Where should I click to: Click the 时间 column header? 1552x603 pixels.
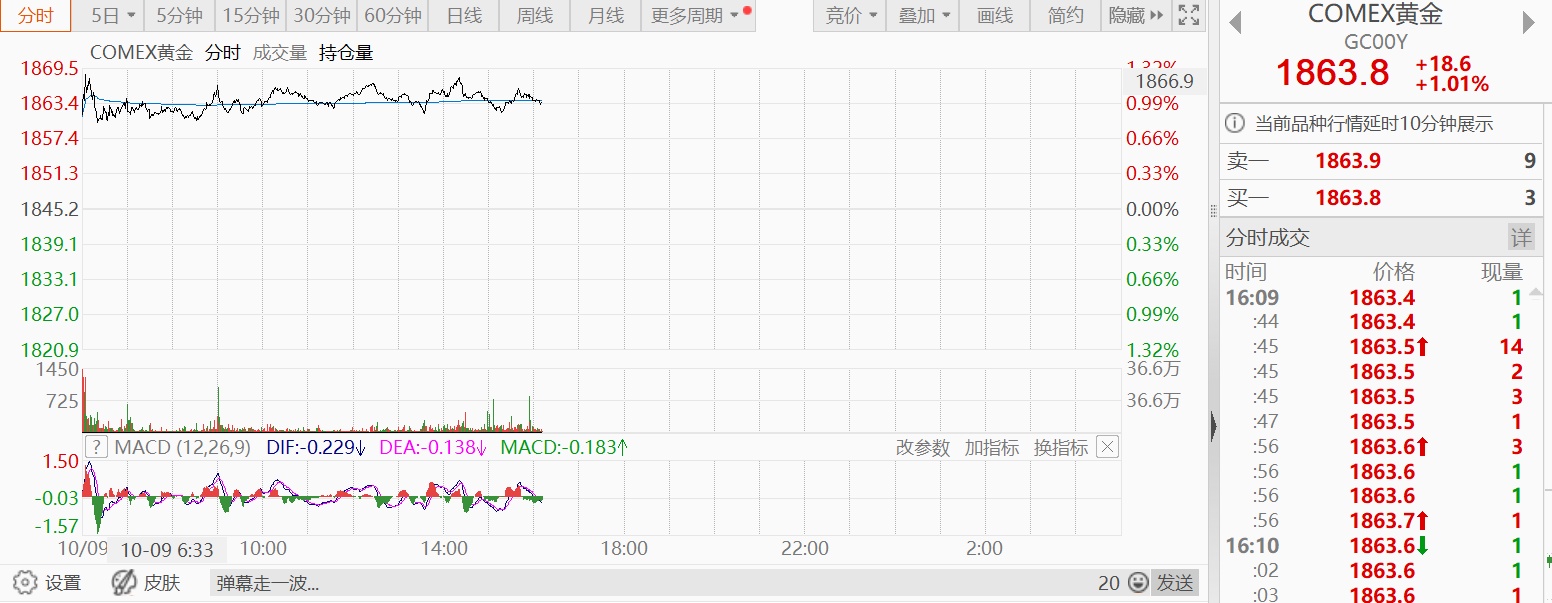tap(1246, 272)
